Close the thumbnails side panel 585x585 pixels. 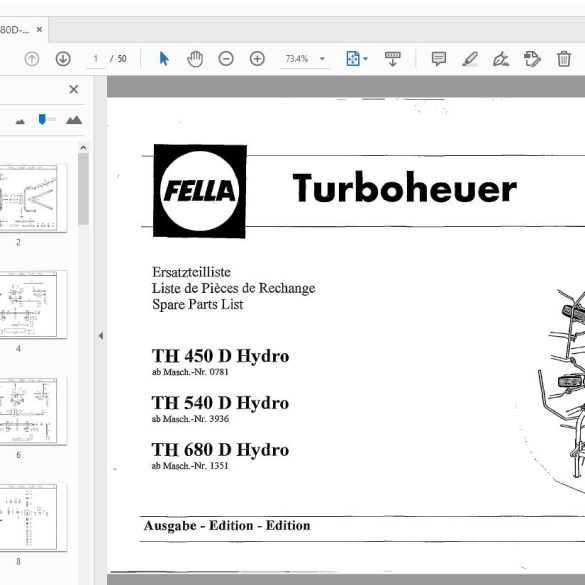coord(74,89)
